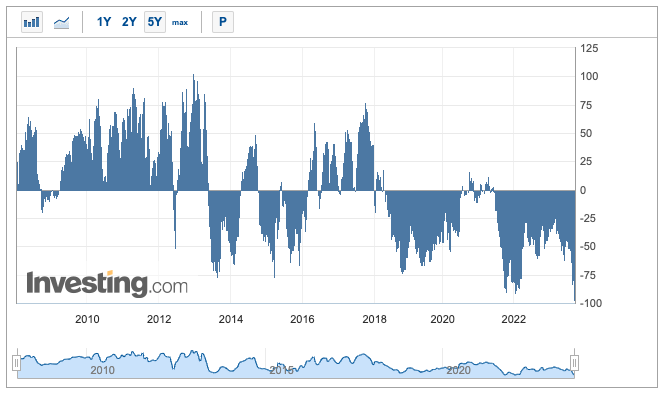
Task: Click the 2014 x-axis year label
Action: point(231,319)
